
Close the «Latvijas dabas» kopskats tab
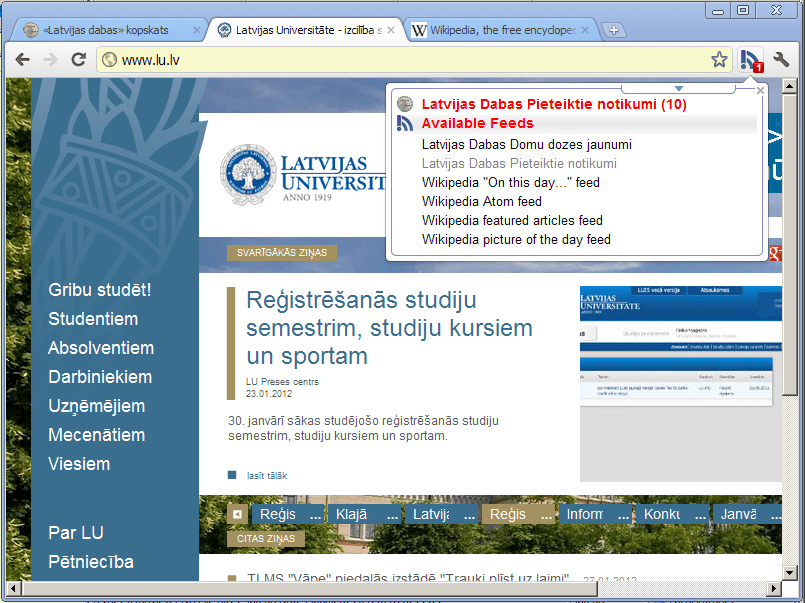(x=197, y=30)
